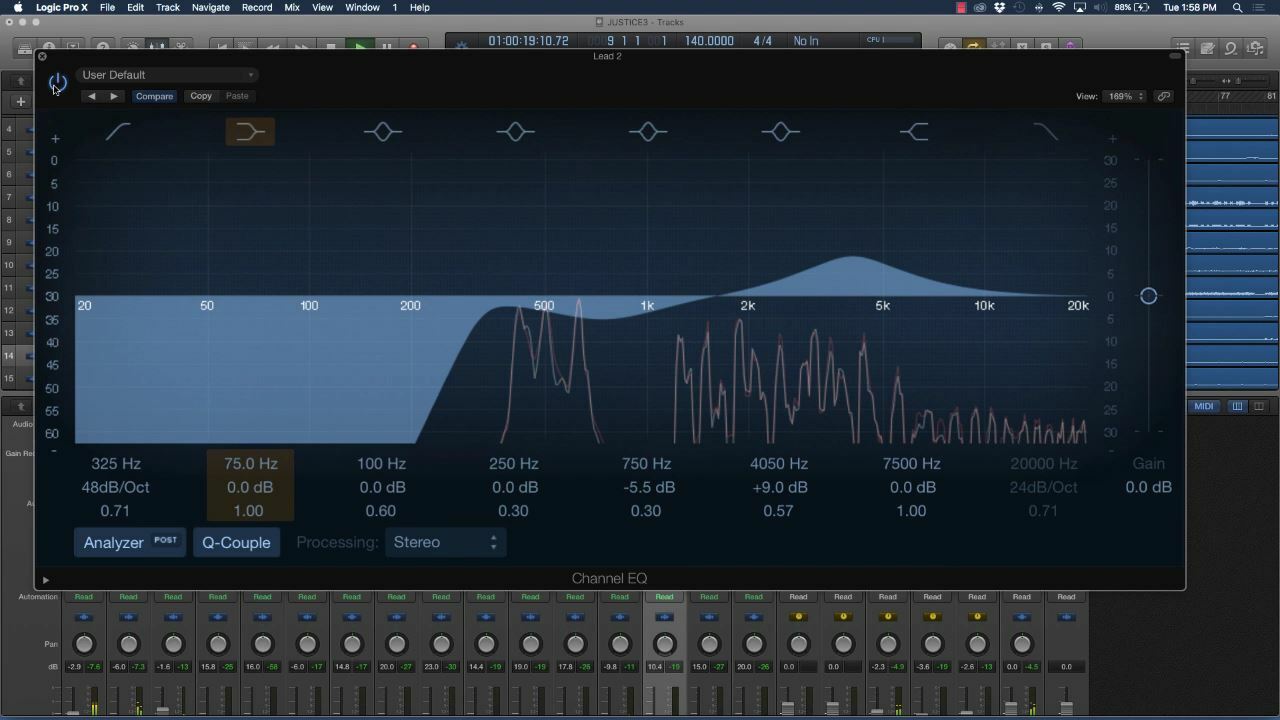Image resolution: width=1280 pixels, height=720 pixels.
Task: Toggle the 100 Hz parametric band icon
Action: click(383, 131)
